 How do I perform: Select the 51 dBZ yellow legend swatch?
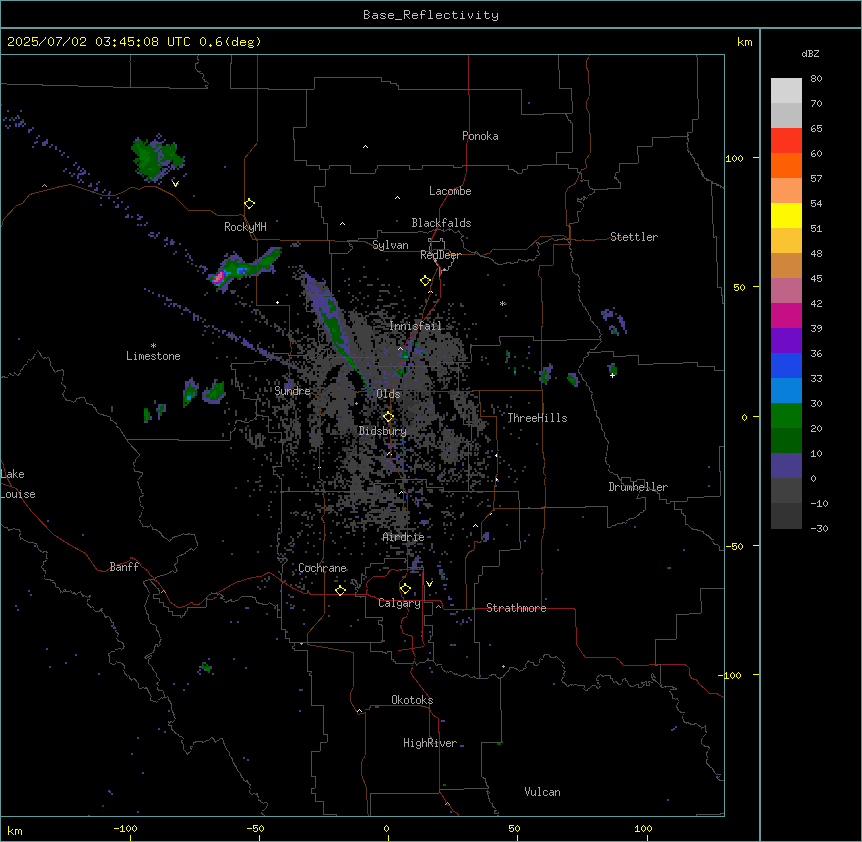coord(786,215)
